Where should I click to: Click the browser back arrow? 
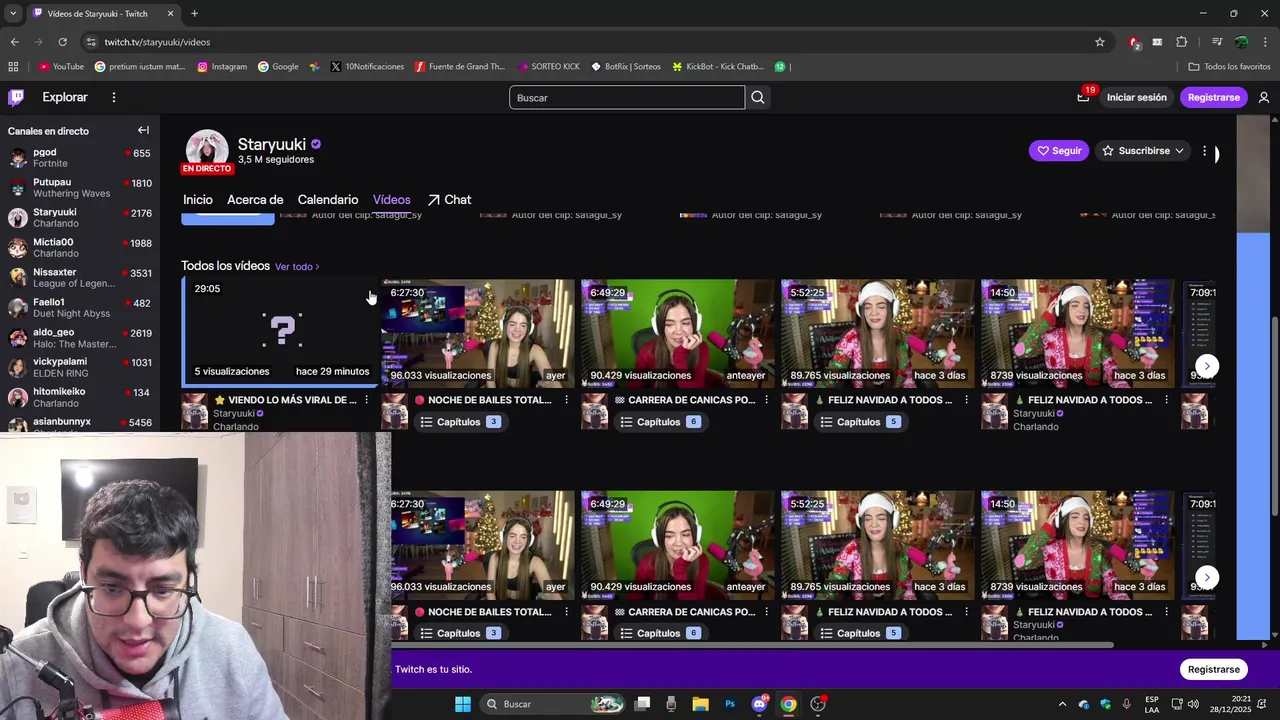(14, 42)
